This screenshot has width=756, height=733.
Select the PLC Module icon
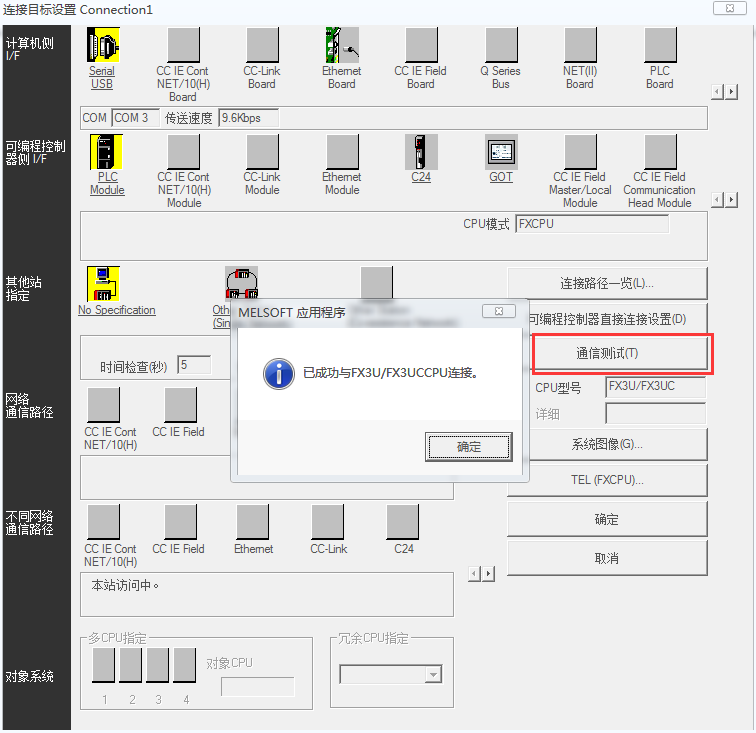pyautogui.click(x=106, y=152)
